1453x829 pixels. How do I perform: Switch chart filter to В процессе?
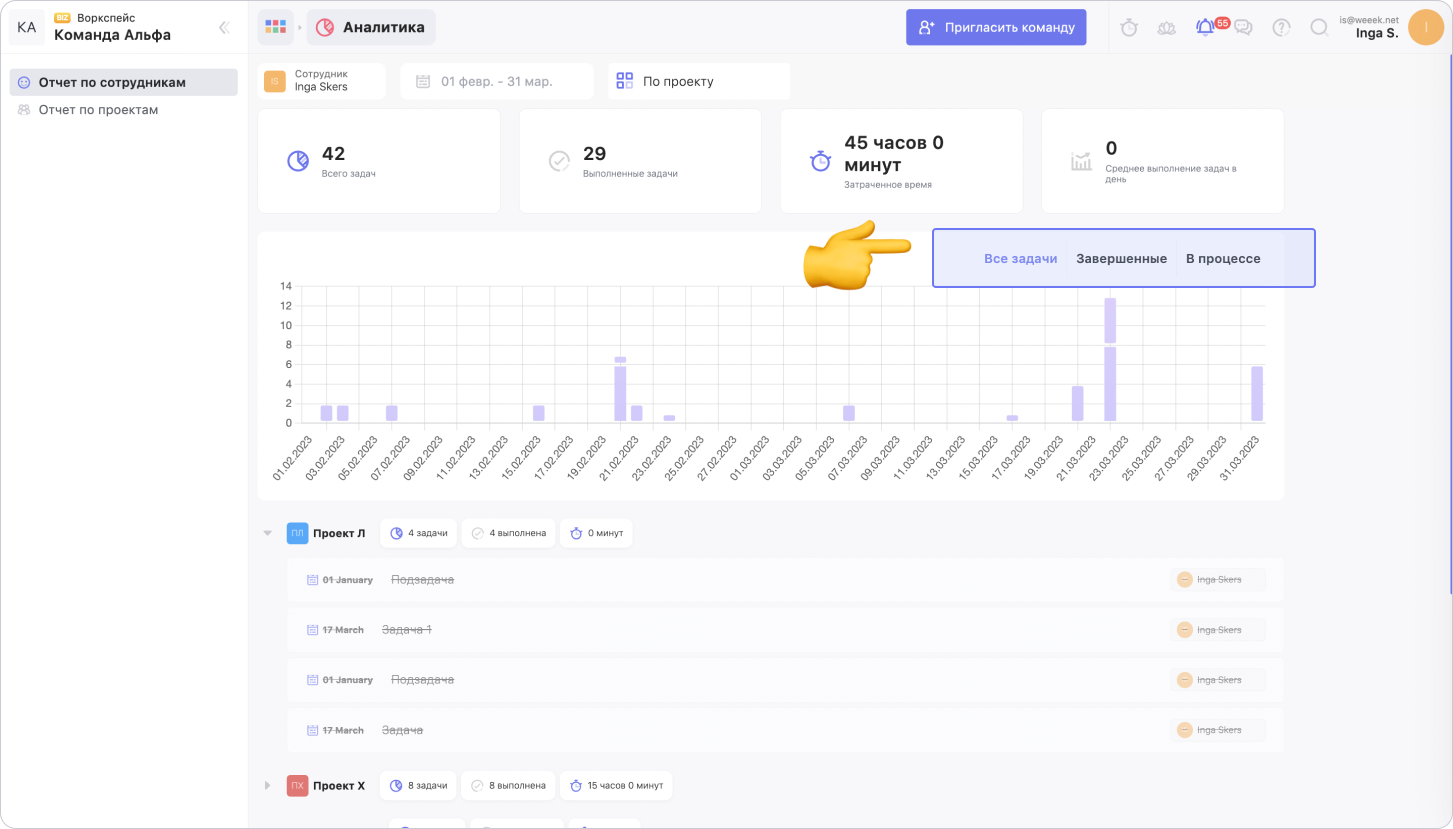1222,259
